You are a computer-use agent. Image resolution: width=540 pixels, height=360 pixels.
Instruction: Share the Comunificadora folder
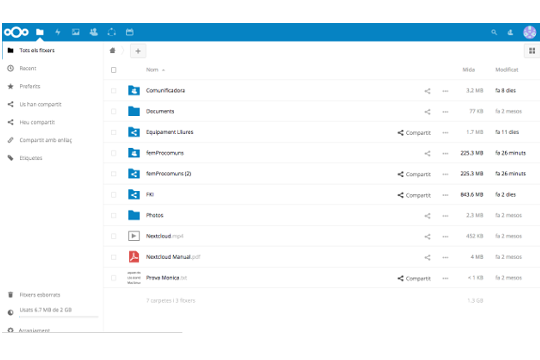point(427,91)
